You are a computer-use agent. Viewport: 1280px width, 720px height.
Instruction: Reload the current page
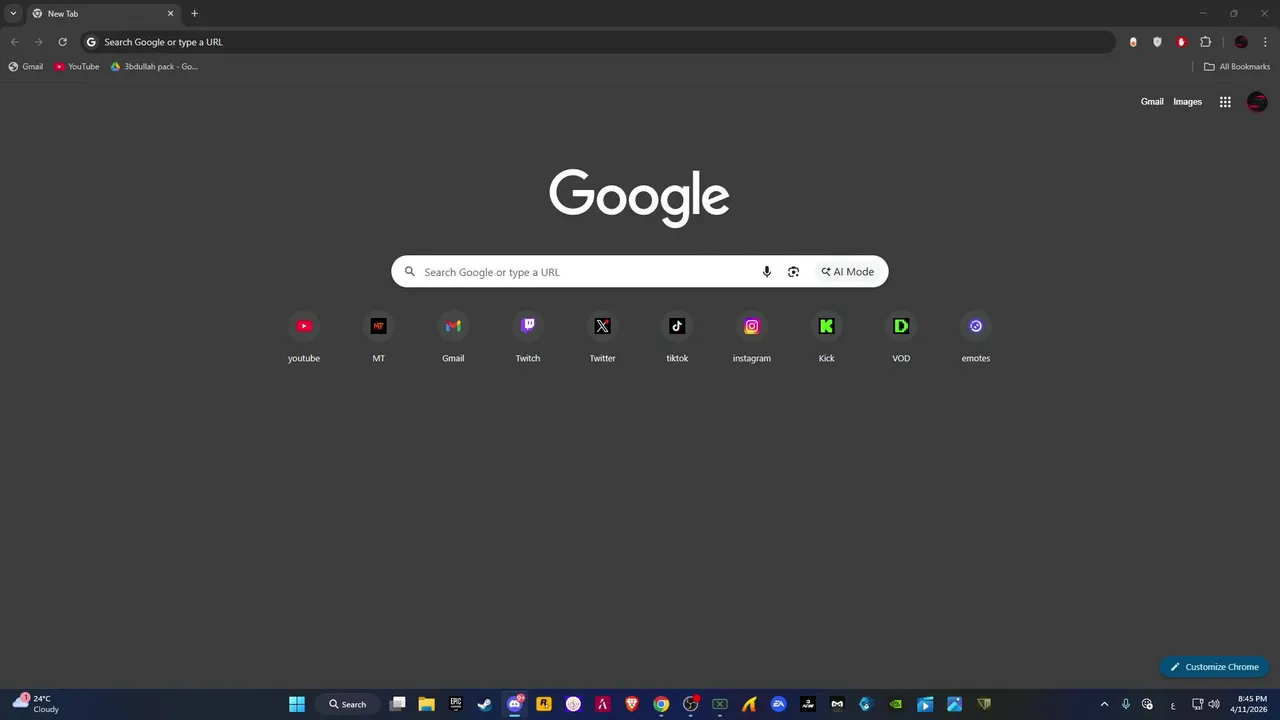tap(62, 42)
